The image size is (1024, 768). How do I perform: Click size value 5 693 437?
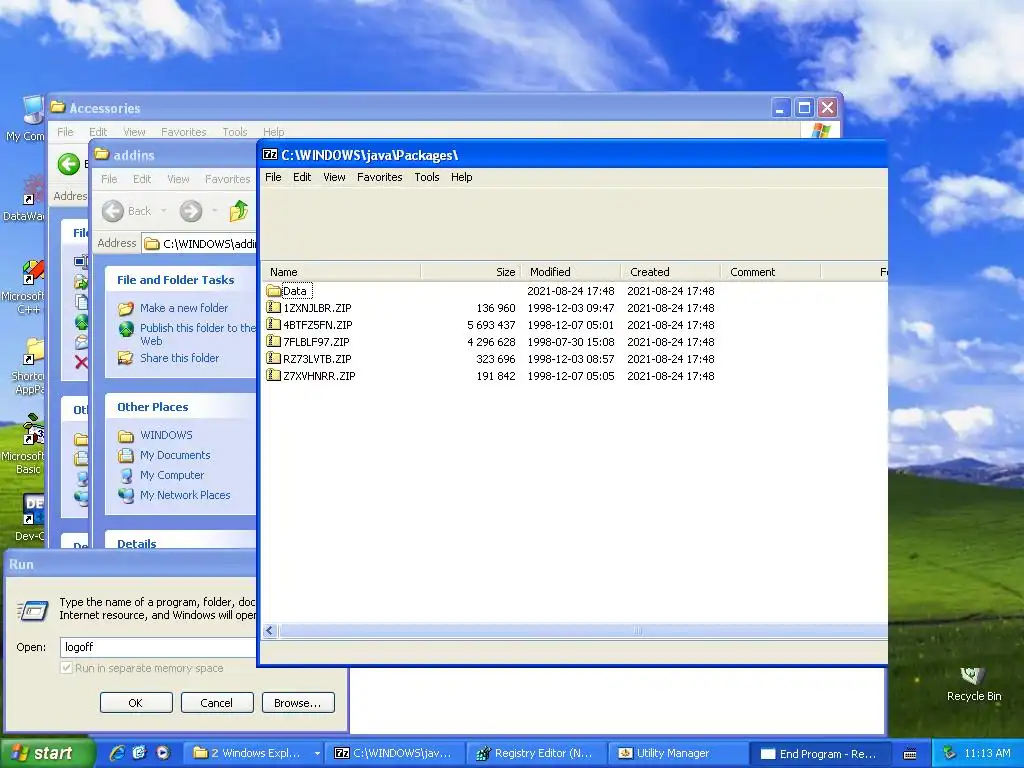491,325
